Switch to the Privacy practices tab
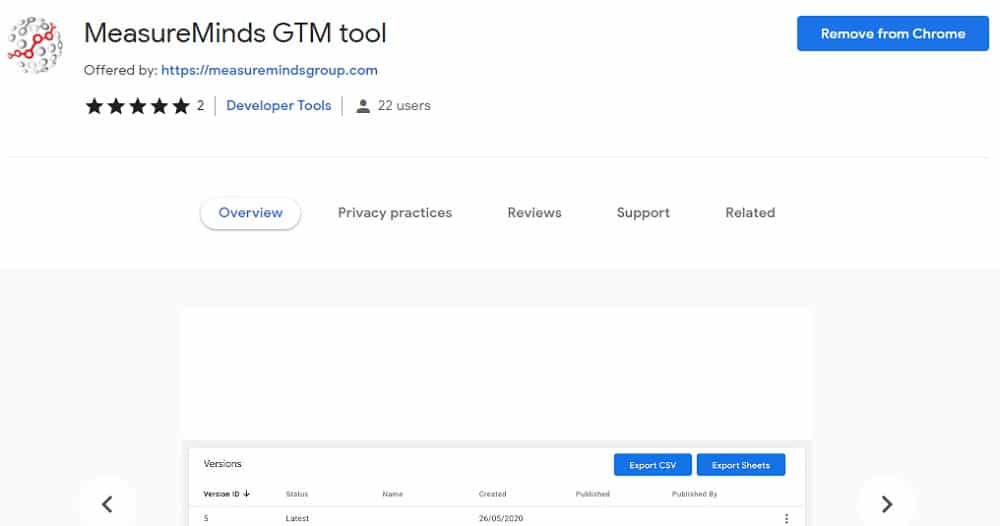This screenshot has height=526, width=1000. (394, 213)
